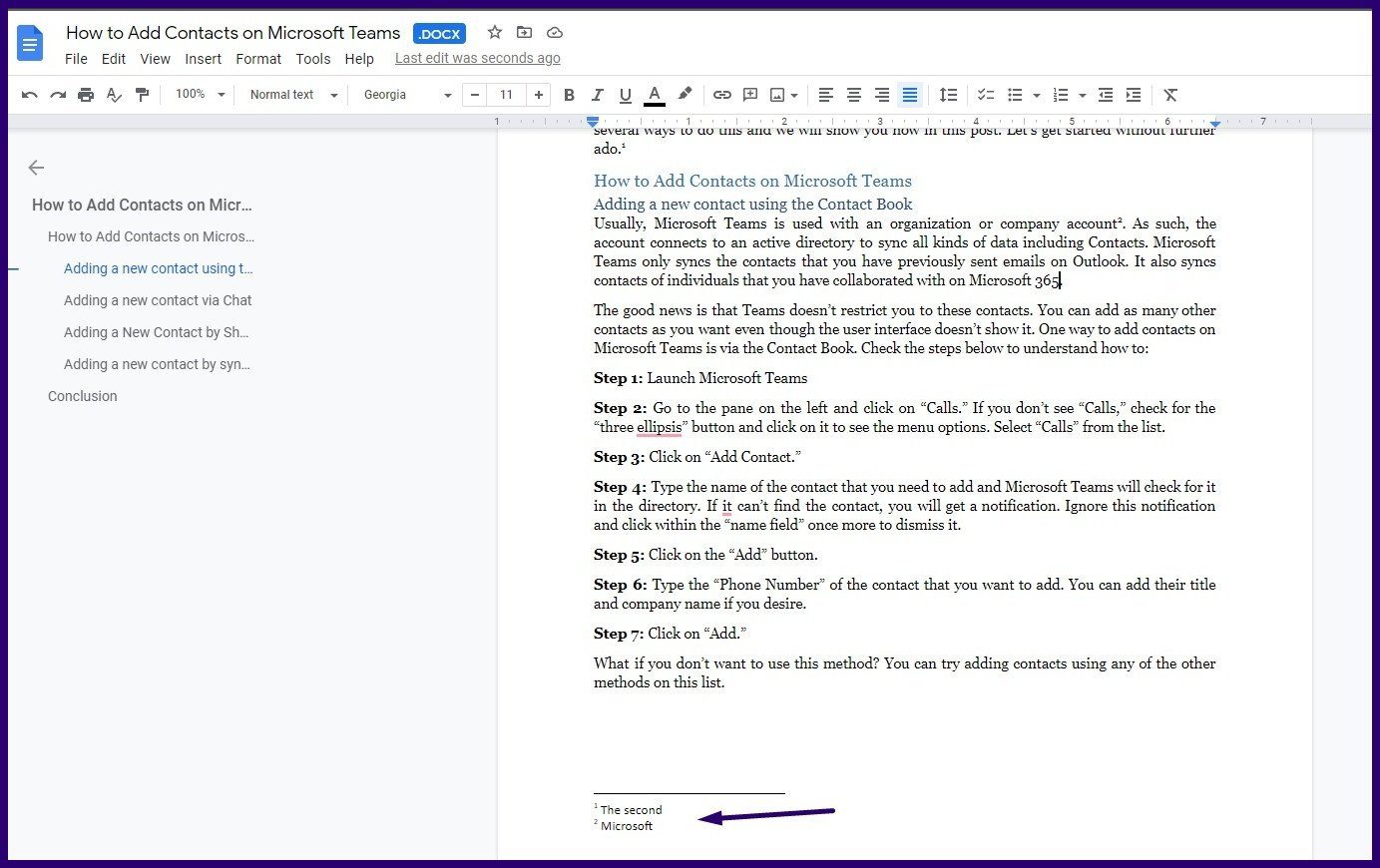1380x868 pixels.
Task: Decrease the font size with the minus stepper
Action: [474, 95]
